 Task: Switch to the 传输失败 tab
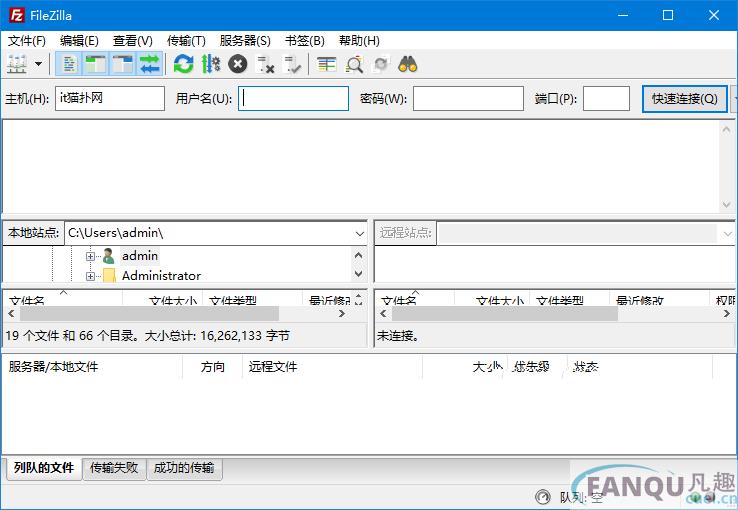(116, 467)
